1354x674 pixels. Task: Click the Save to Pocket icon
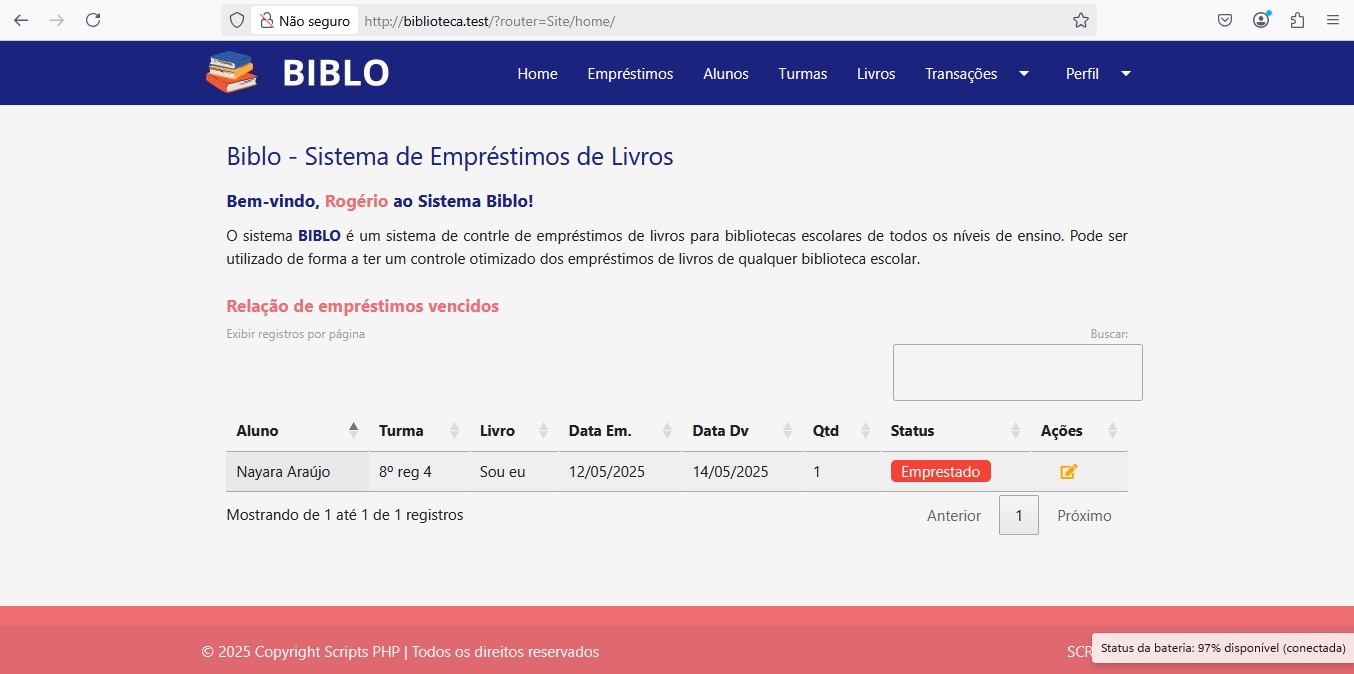(1224, 20)
